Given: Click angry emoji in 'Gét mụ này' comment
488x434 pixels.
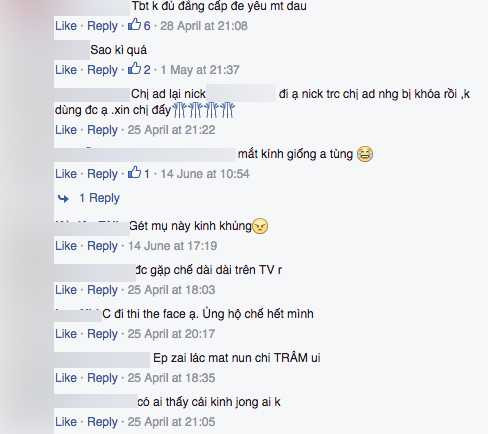Looking at the screenshot, I should pyautogui.click(x=260, y=226).
